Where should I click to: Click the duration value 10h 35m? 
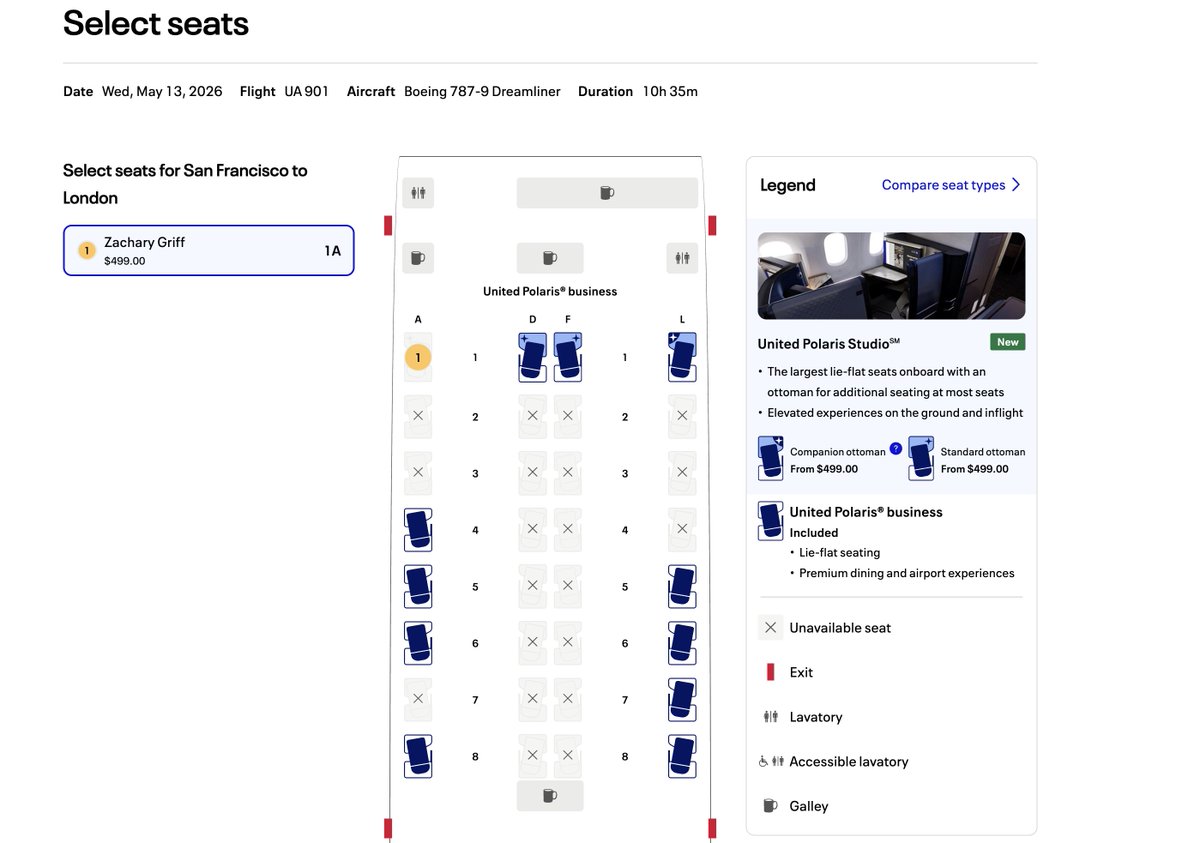(670, 91)
